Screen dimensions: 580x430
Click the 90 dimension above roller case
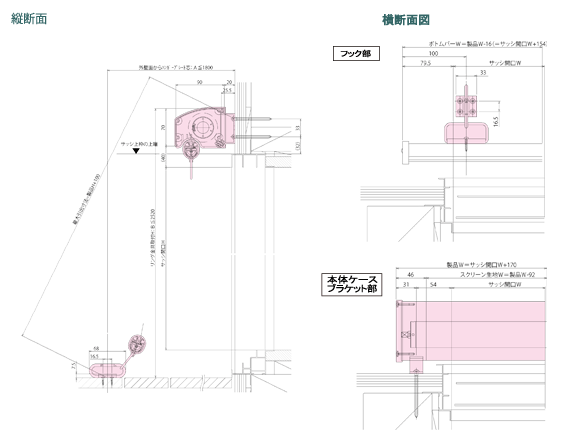tap(199, 82)
